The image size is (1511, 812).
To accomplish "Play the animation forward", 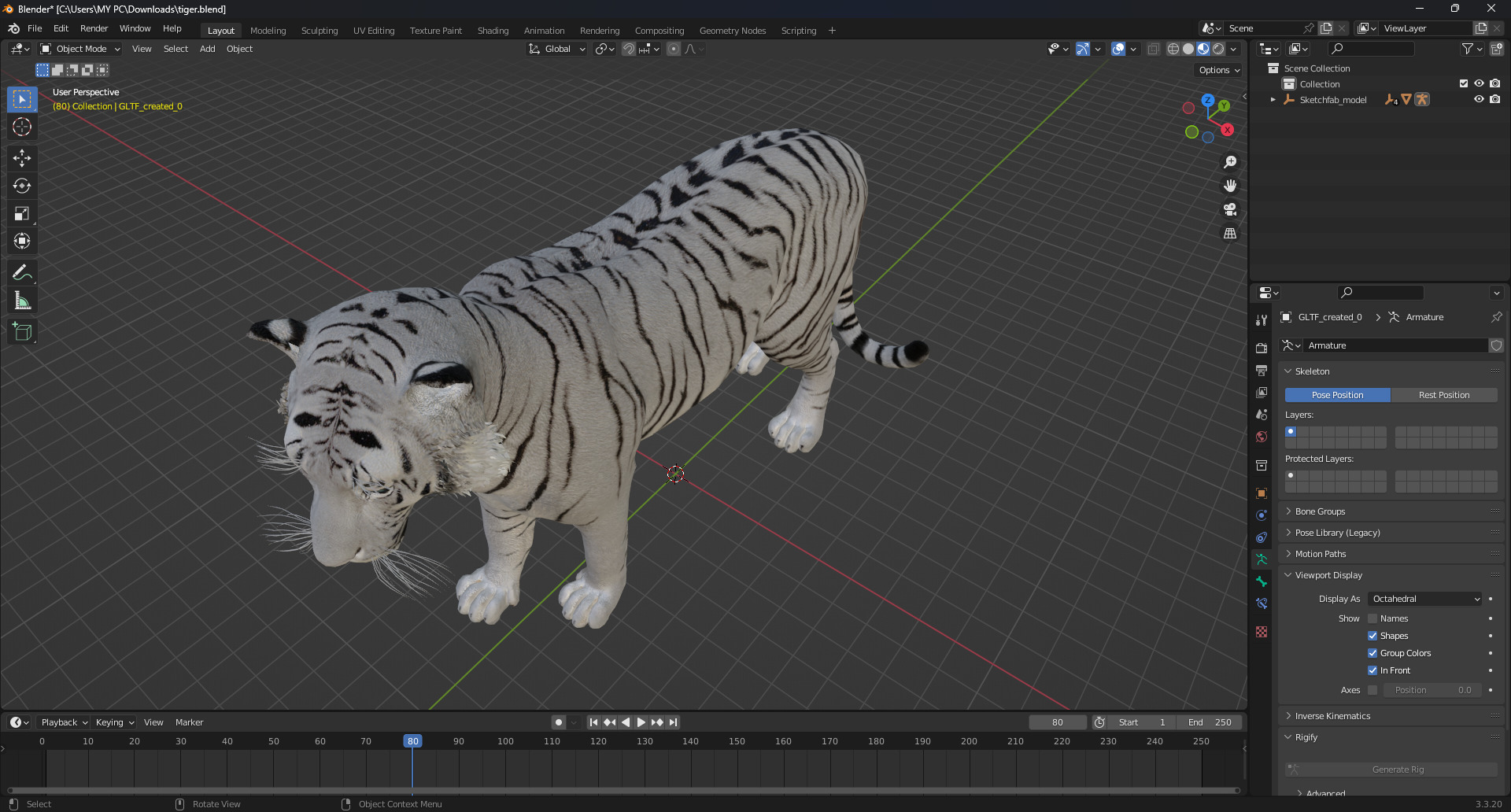I will (x=641, y=722).
